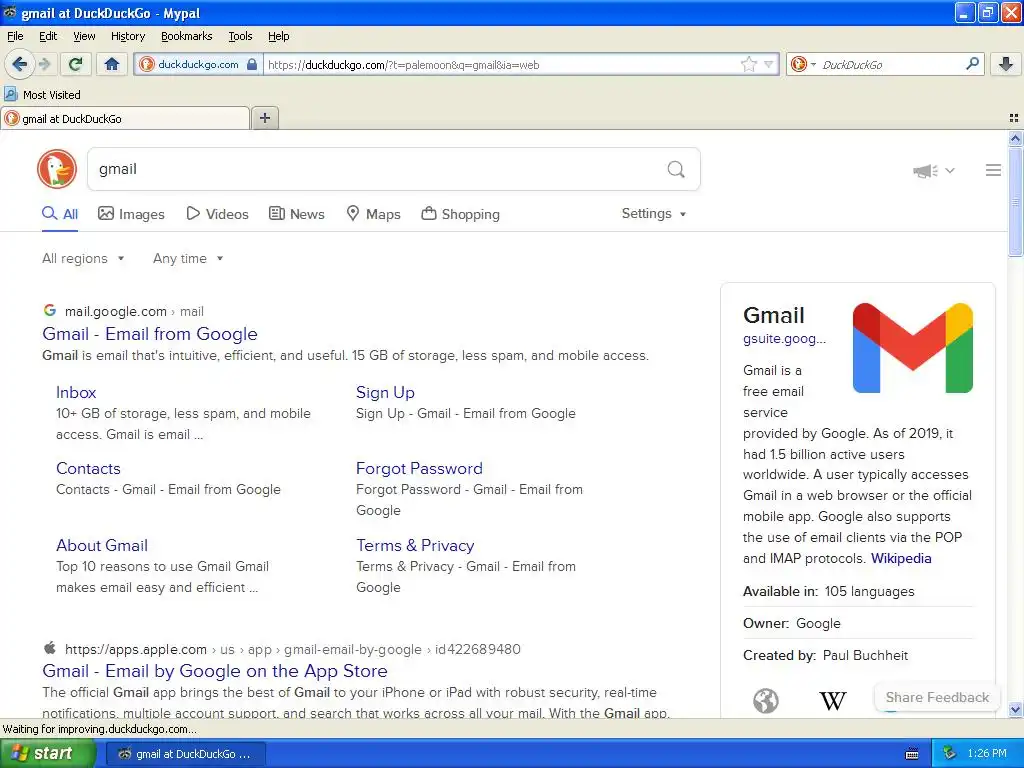Open a new tab with plus button
The width and height of the screenshot is (1024, 768).
pos(265,118)
